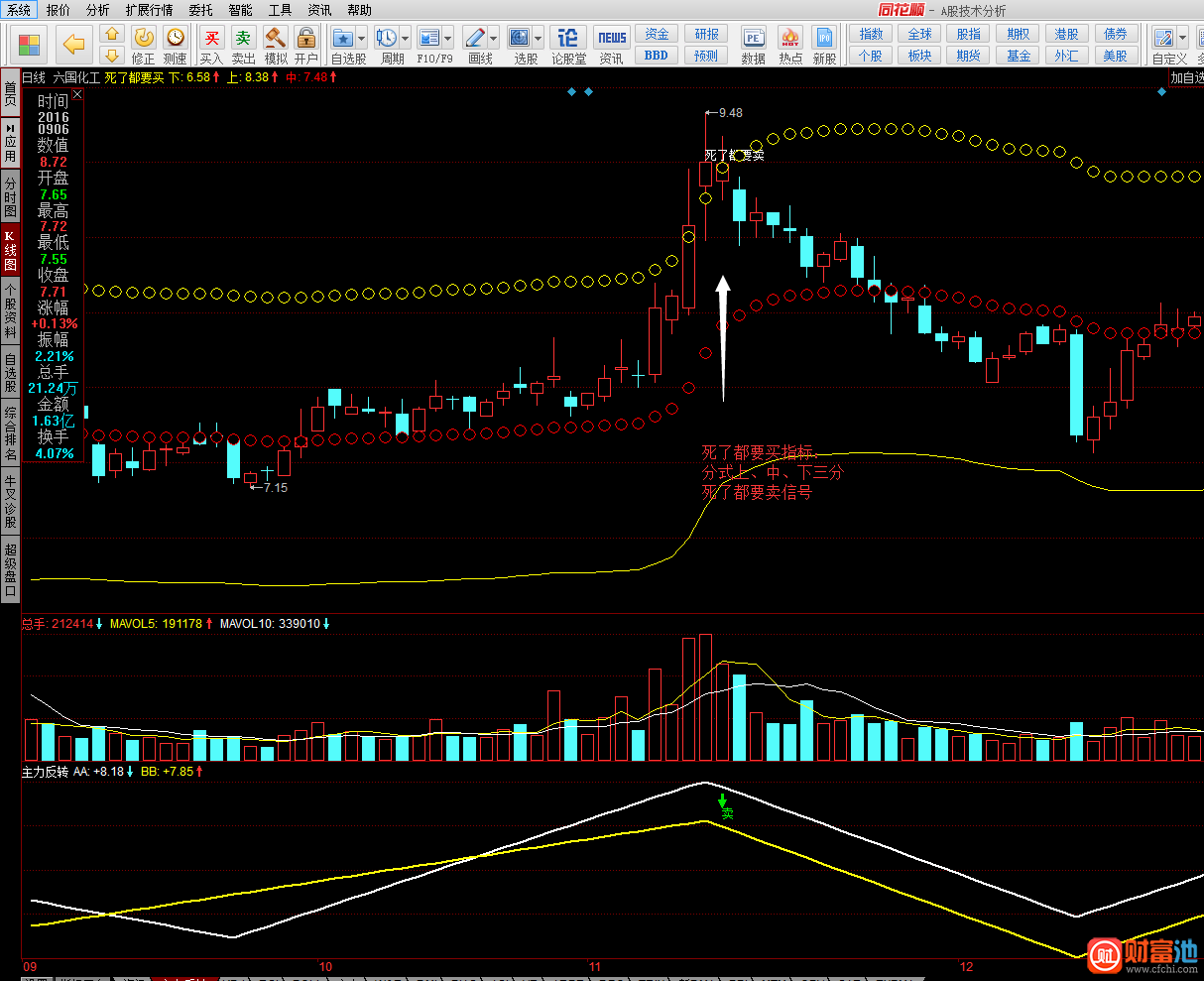The image size is (1204, 981).
Task: Click the 指数 button
Action: pyautogui.click(x=871, y=34)
